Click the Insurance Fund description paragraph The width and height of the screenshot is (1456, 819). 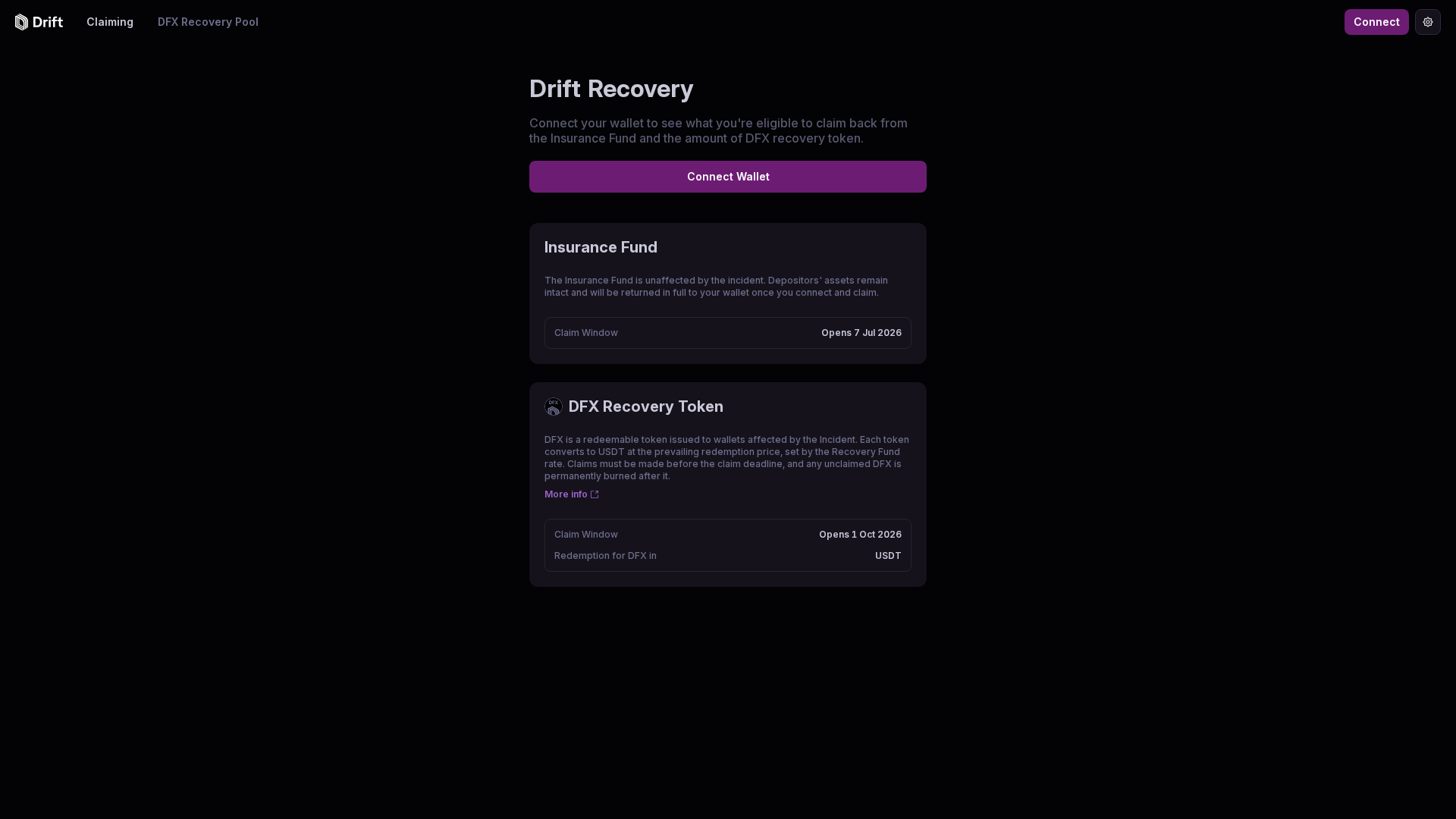717,287
